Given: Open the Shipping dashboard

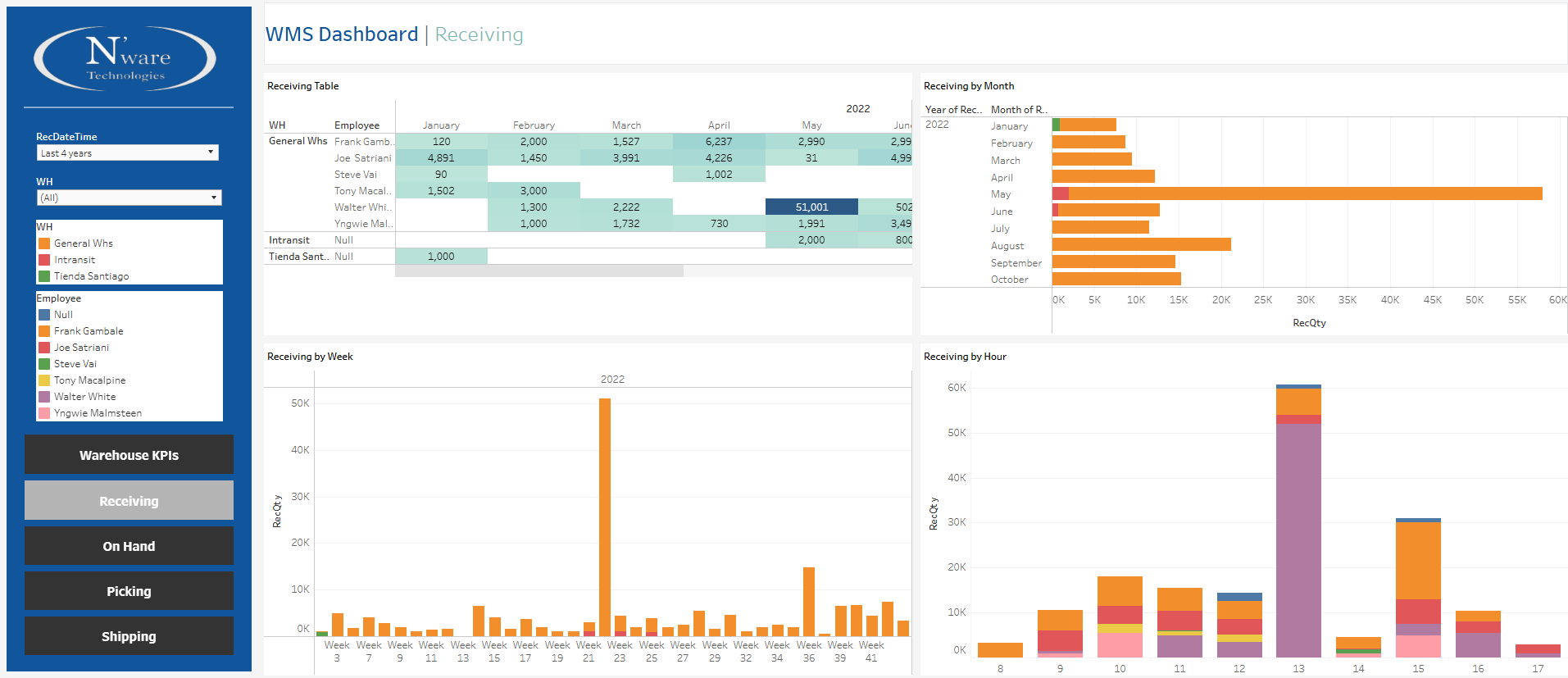Looking at the screenshot, I should (x=129, y=636).
